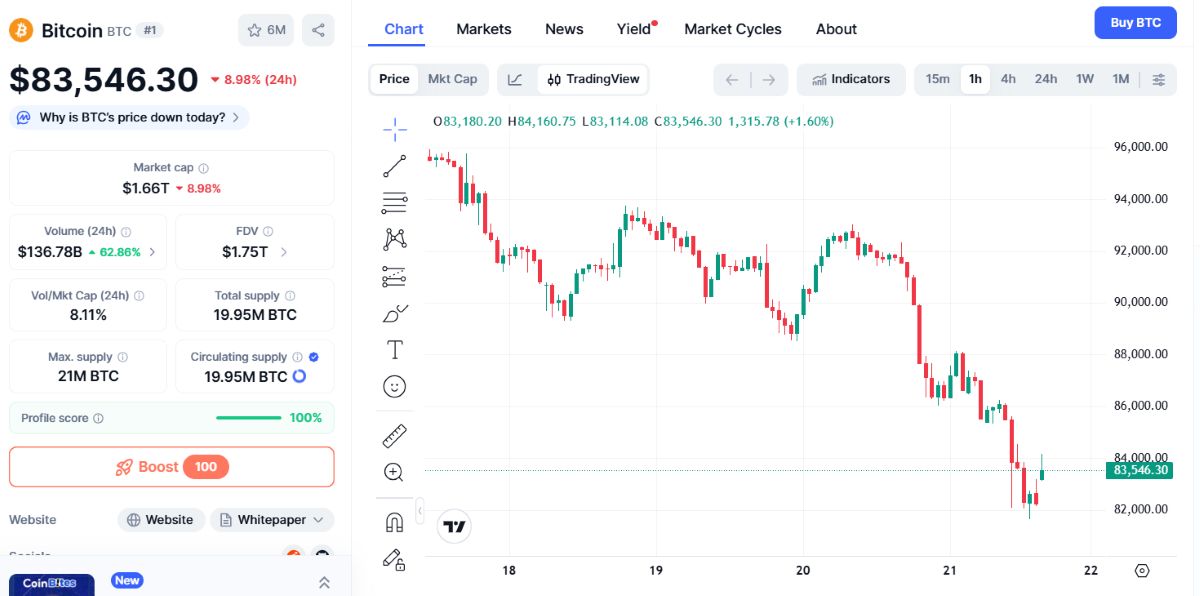Open 'Why is BTC's price down today?'
Image resolution: width=1200 pixels, height=596 pixels.
[x=129, y=117]
